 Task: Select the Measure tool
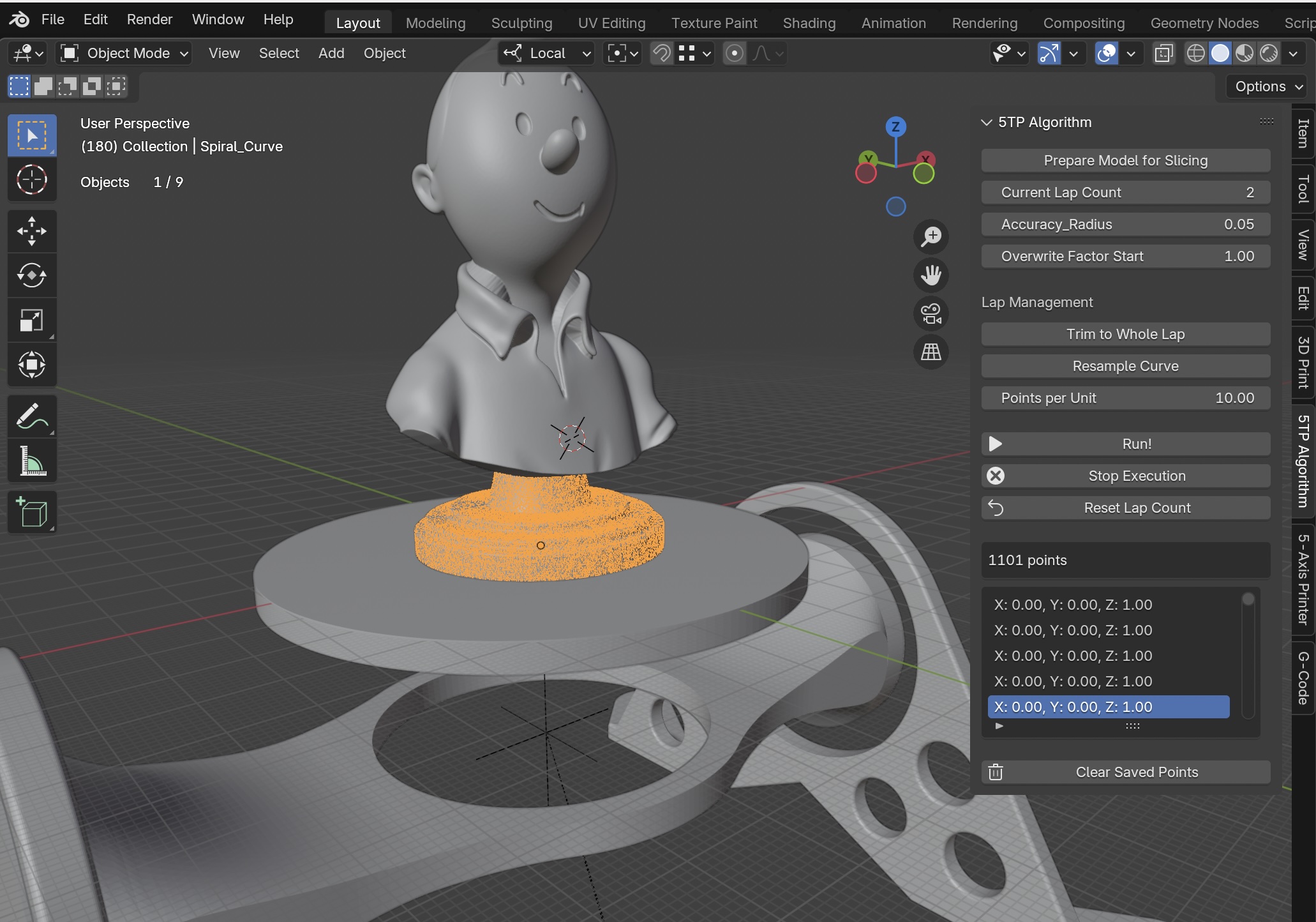32,461
